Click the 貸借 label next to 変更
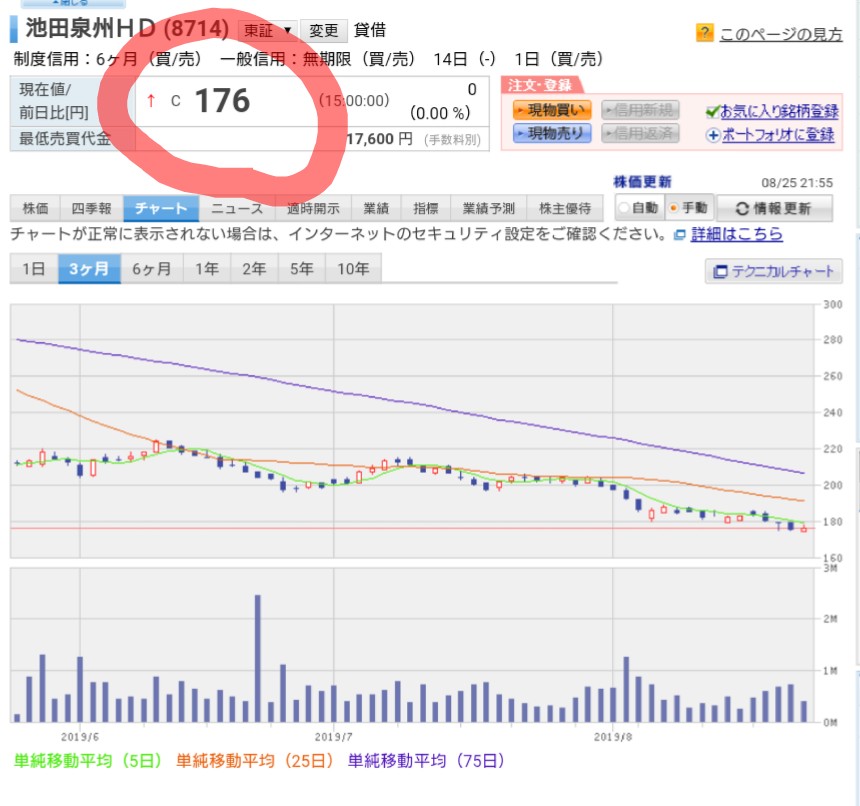Image resolution: width=860 pixels, height=806 pixels. 370,30
